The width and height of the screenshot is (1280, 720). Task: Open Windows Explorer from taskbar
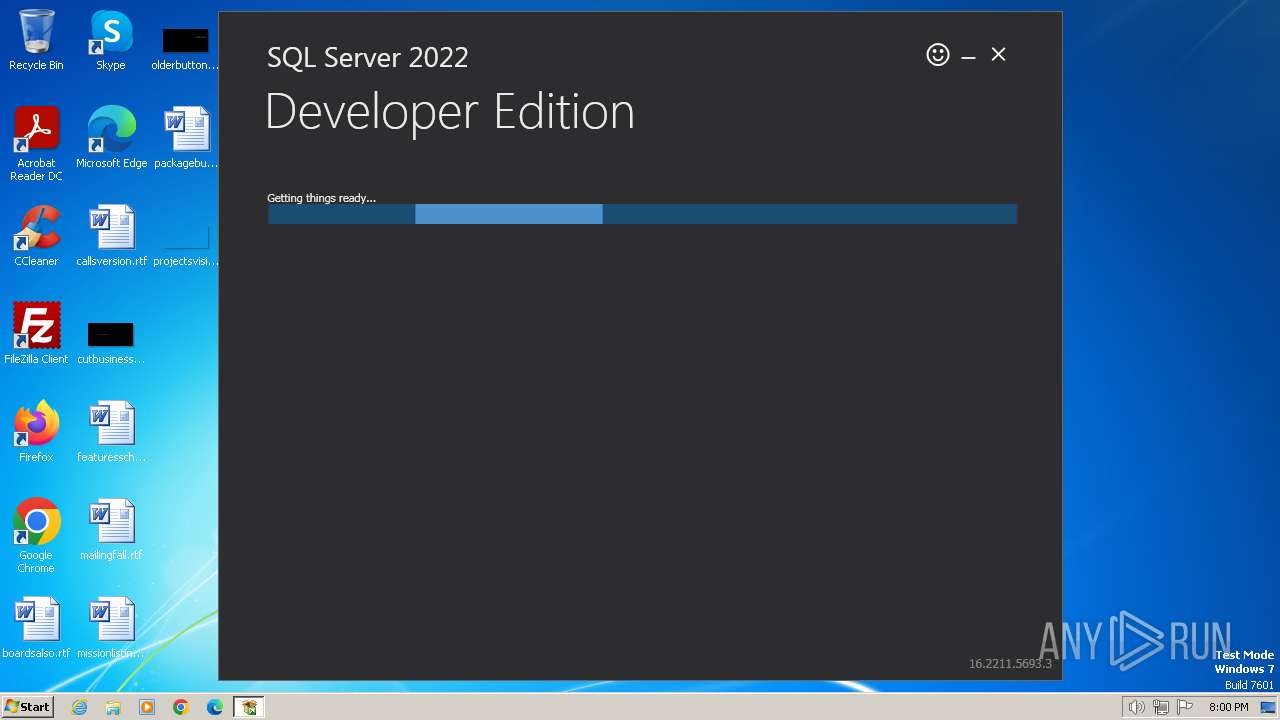[113, 707]
